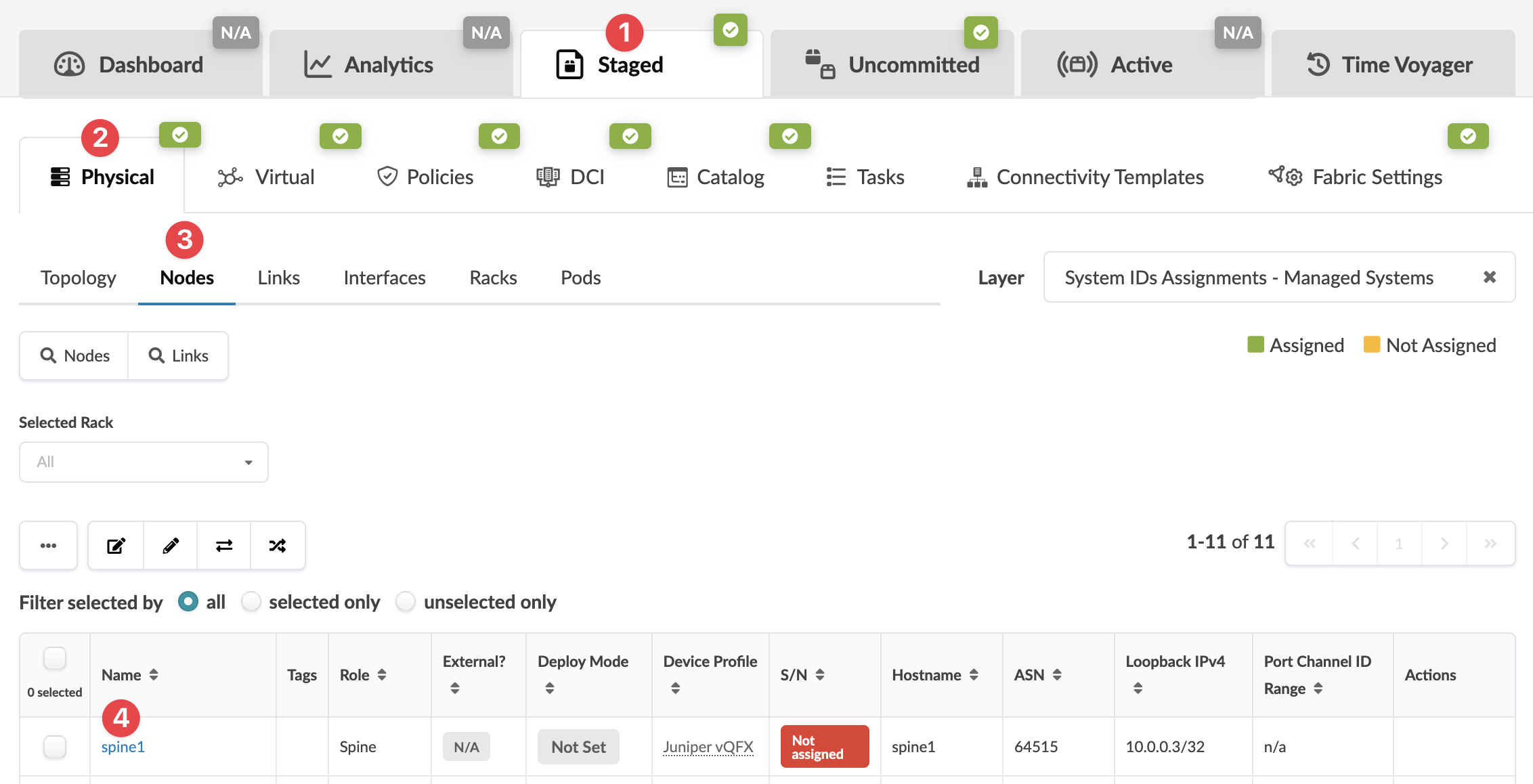Click the Nodes search button

coord(74,355)
